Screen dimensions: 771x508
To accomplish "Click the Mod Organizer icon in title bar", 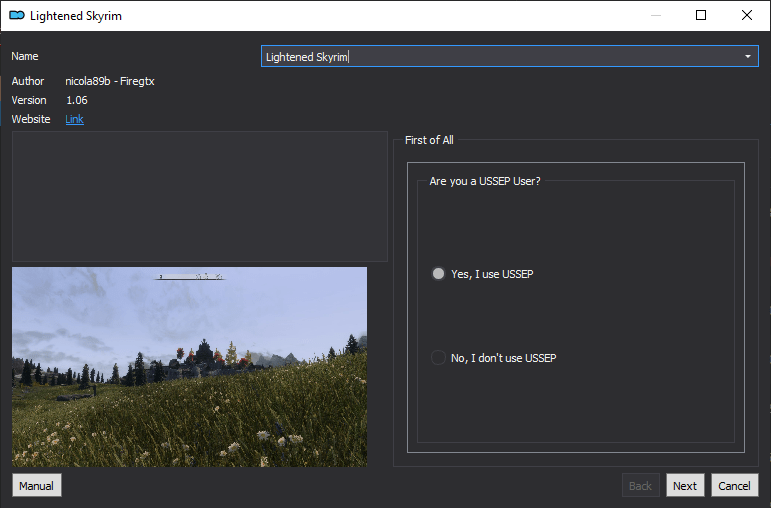I will pos(17,15).
